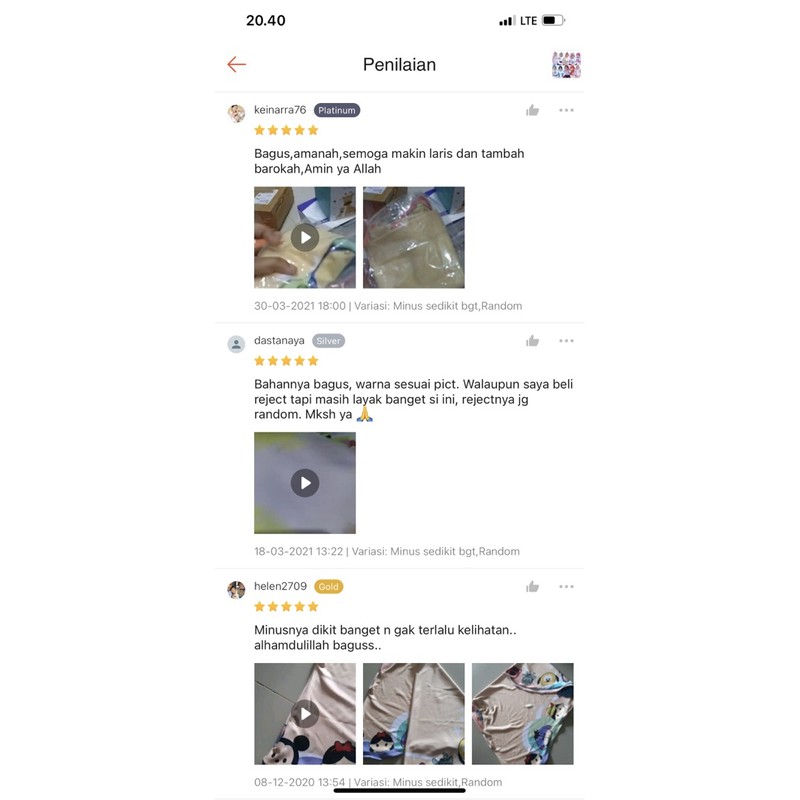Tap the back arrow beside Penilaian

[x=237, y=64]
